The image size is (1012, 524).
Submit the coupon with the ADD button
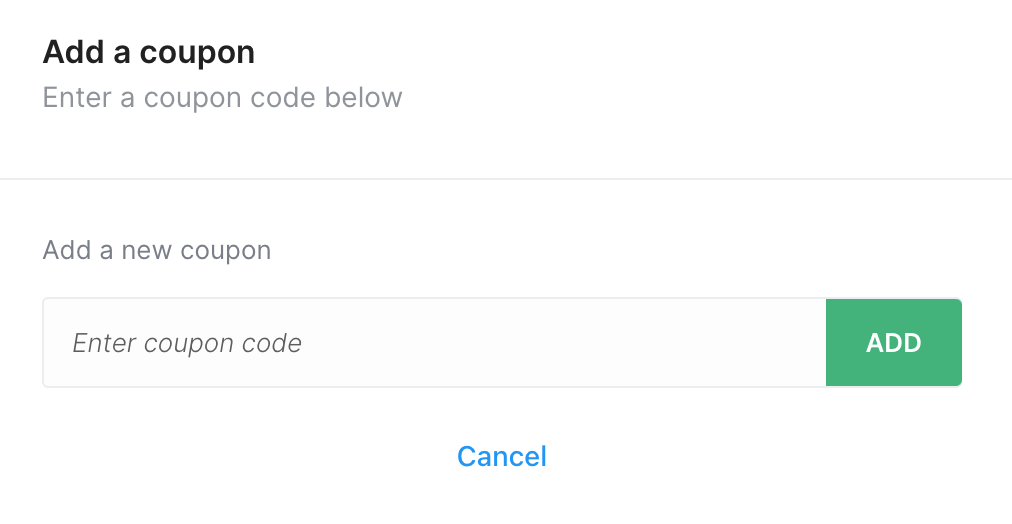pyautogui.click(x=894, y=343)
